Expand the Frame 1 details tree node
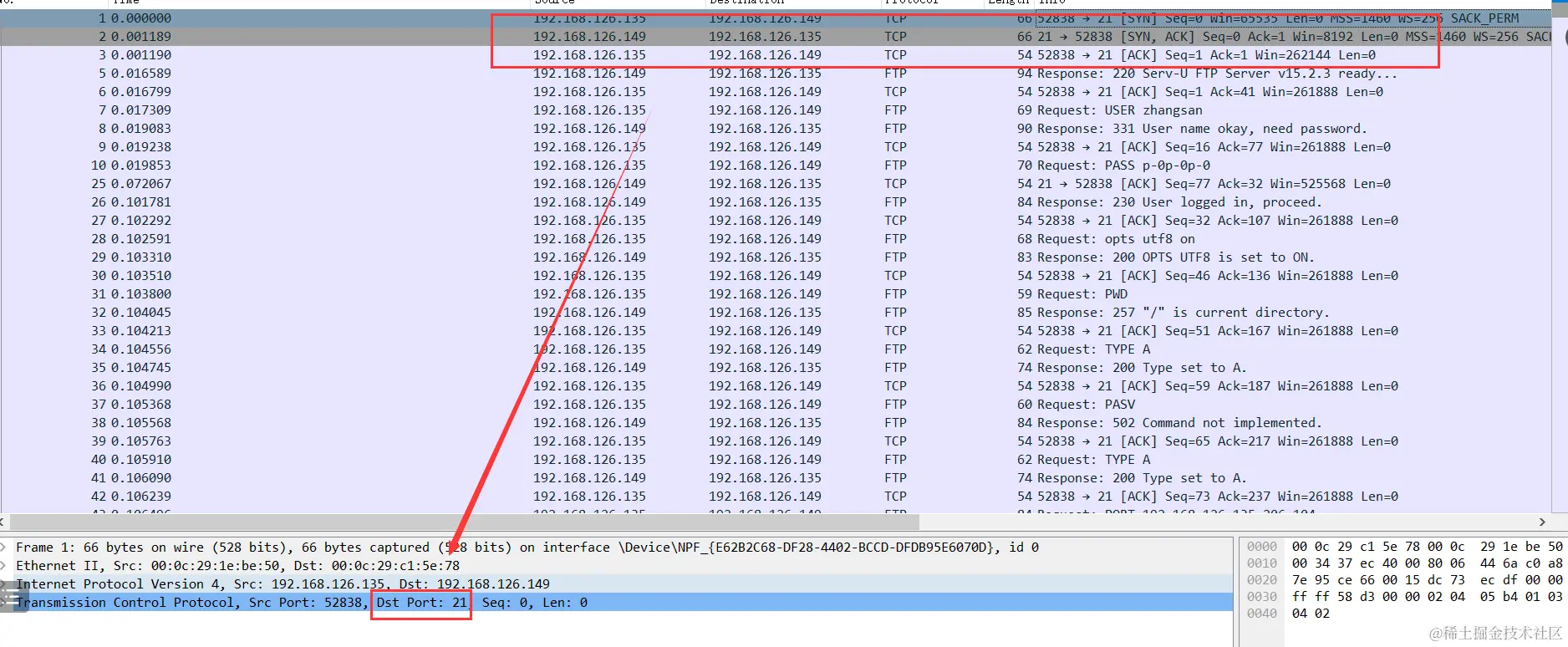1568x647 pixels. [5, 548]
